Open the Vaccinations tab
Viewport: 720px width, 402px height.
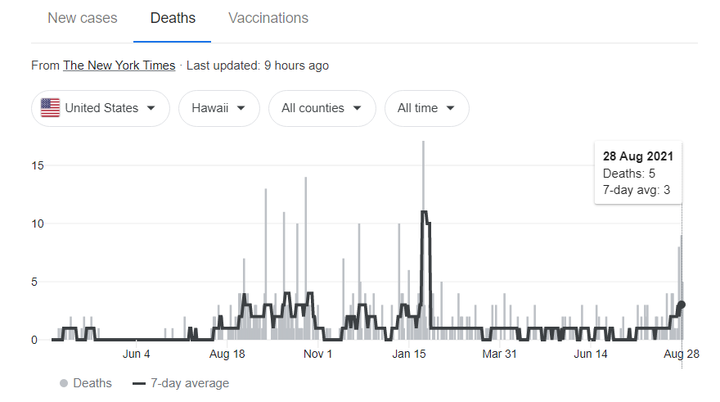click(268, 18)
